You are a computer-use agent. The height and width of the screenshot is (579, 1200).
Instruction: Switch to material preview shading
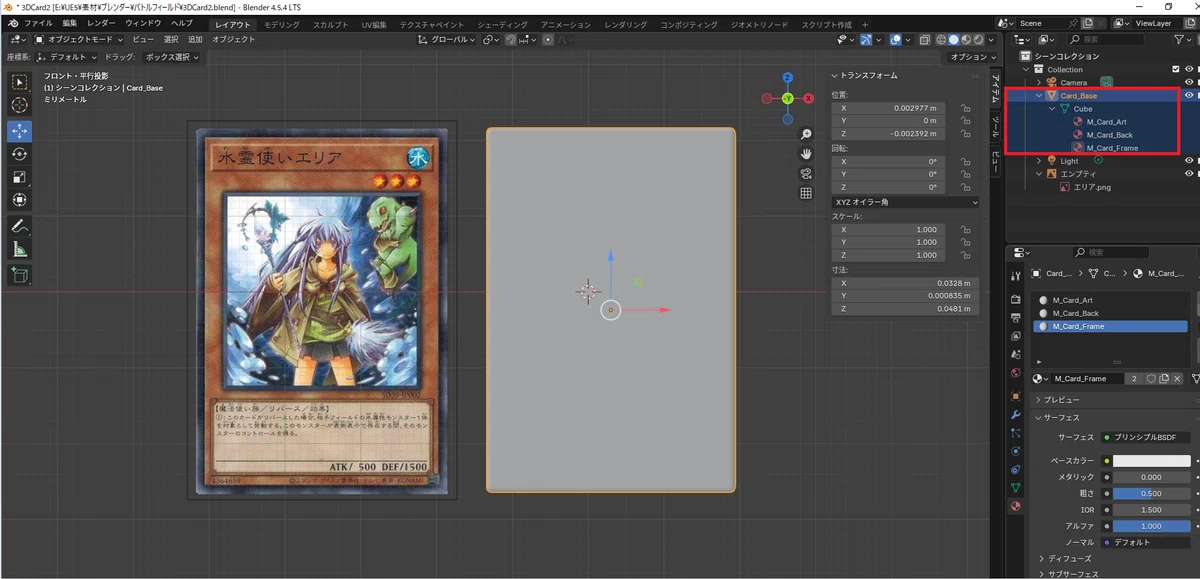click(967, 40)
